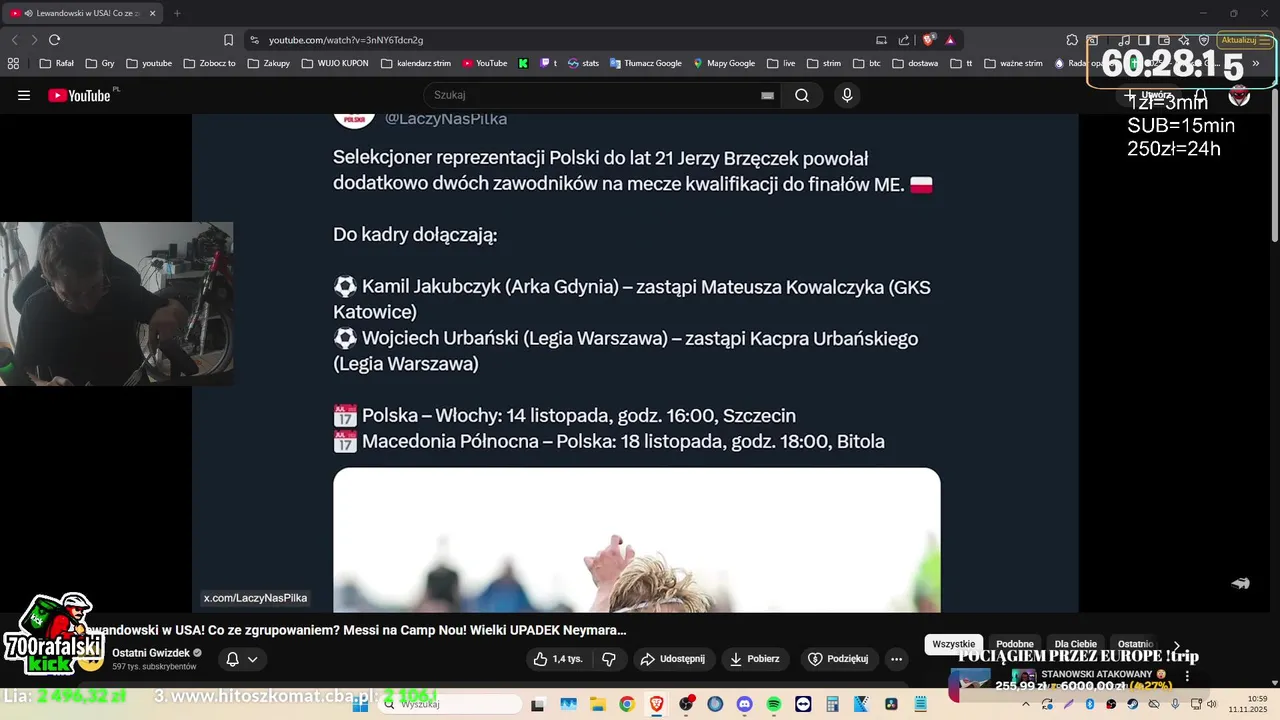Toggle notification bell for Ostatni Gwizdek
The height and width of the screenshot is (720, 1280).
coord(232,659)
